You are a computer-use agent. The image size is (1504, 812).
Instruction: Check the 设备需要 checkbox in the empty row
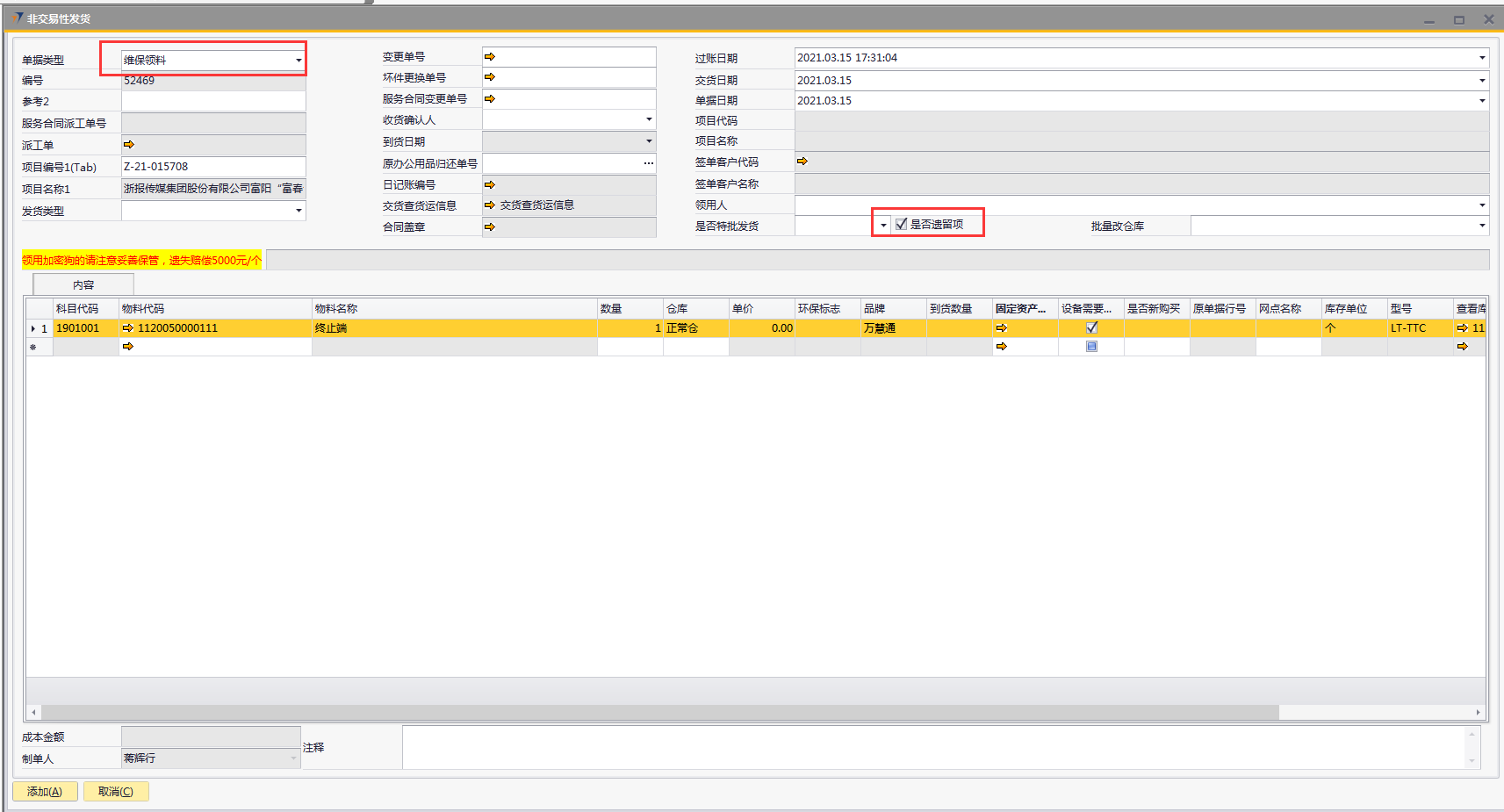1091,347
